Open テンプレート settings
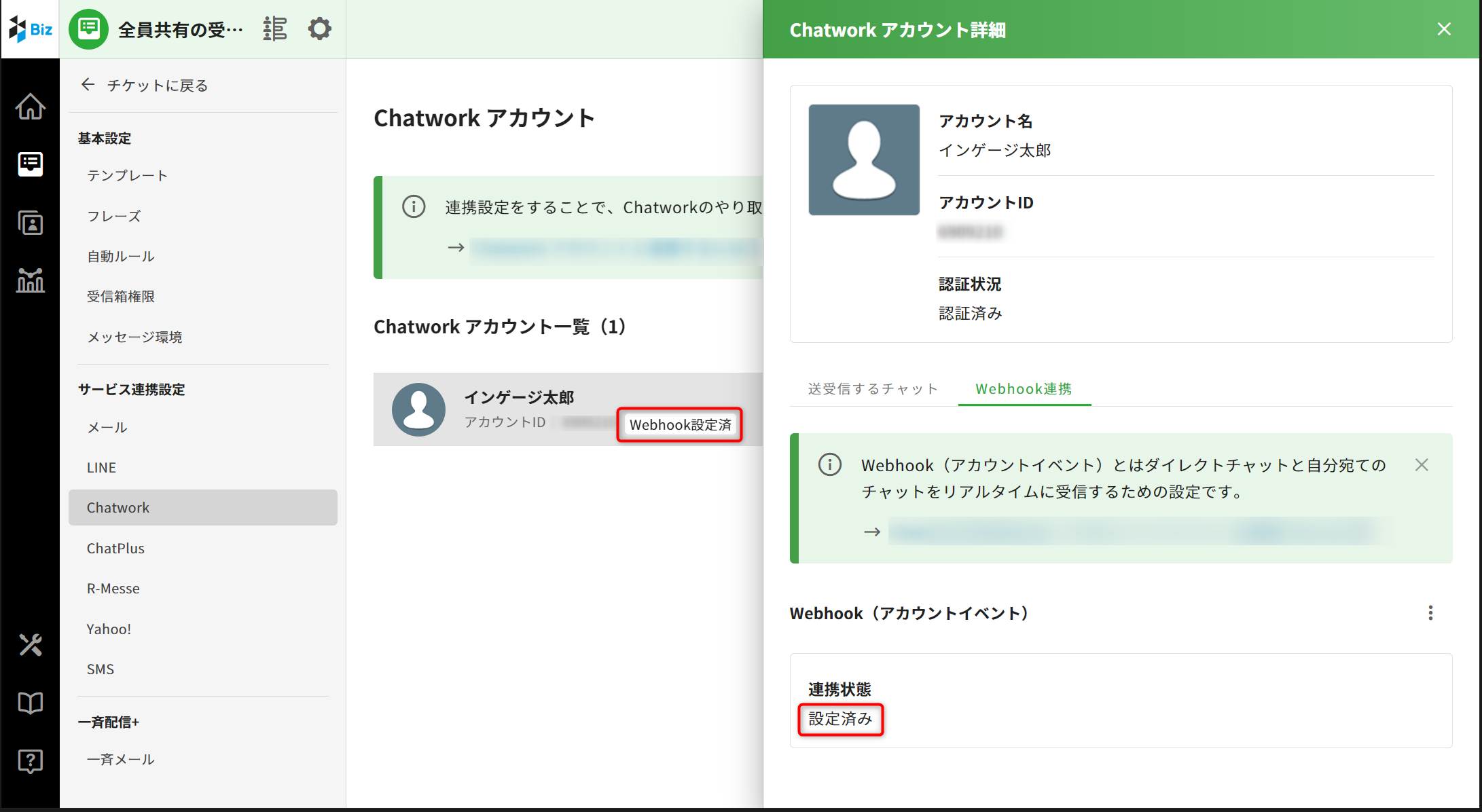Image resolution: width=1482 pixels, height=812 pixels. pos(127,176)
